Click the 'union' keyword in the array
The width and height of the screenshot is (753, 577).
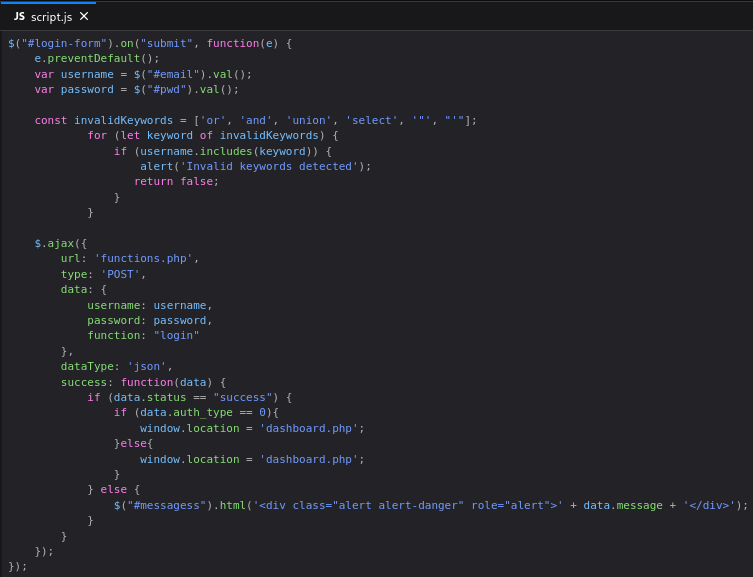pyautogui.click(x=309, y=120)
